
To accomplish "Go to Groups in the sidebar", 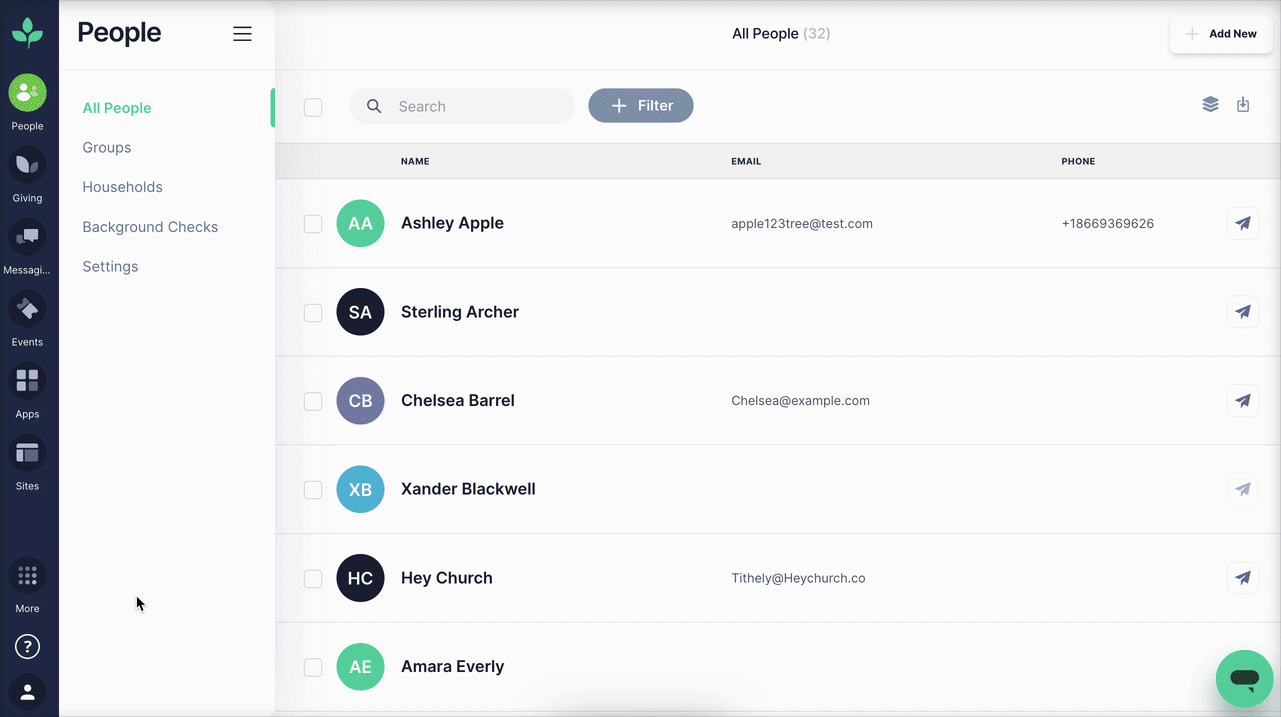I will [x=107, y=148].
